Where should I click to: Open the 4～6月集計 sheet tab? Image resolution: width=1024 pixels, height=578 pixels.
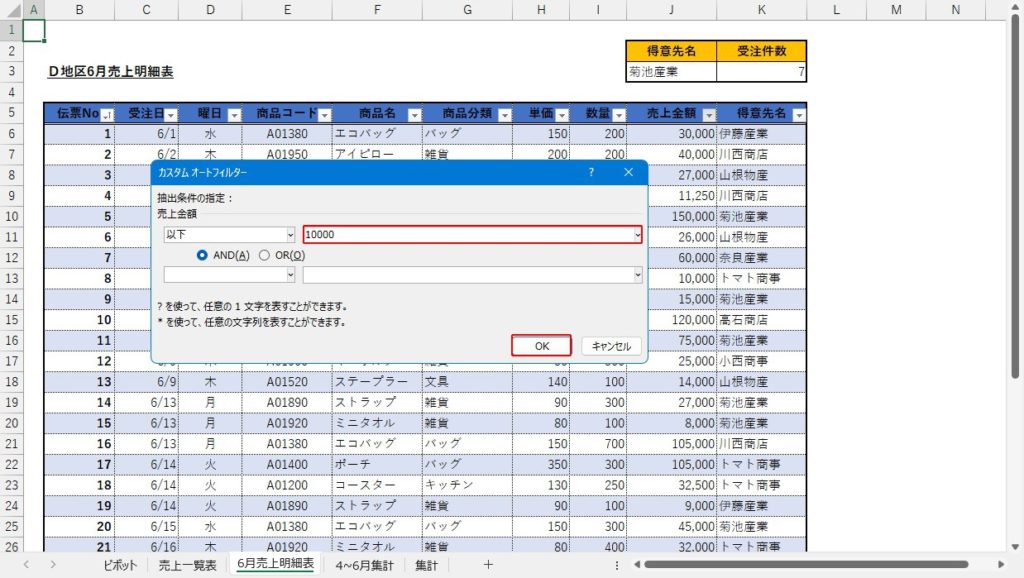coord(366,565)
